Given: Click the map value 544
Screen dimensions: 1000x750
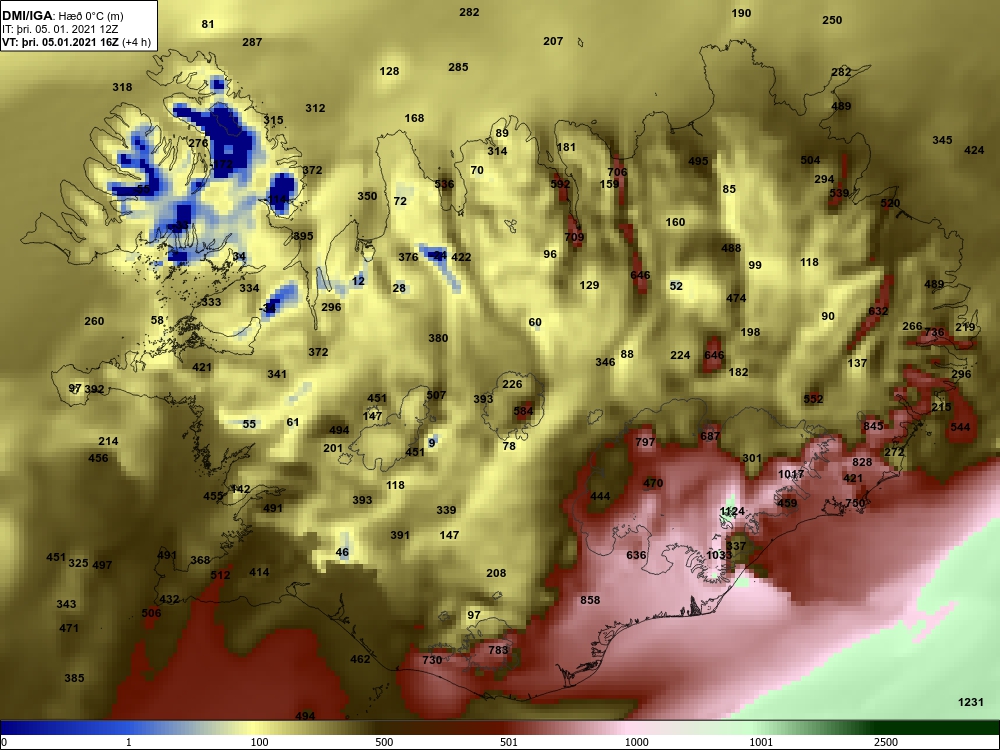Looking at the screenshot, I should click(x=960, y=427).
